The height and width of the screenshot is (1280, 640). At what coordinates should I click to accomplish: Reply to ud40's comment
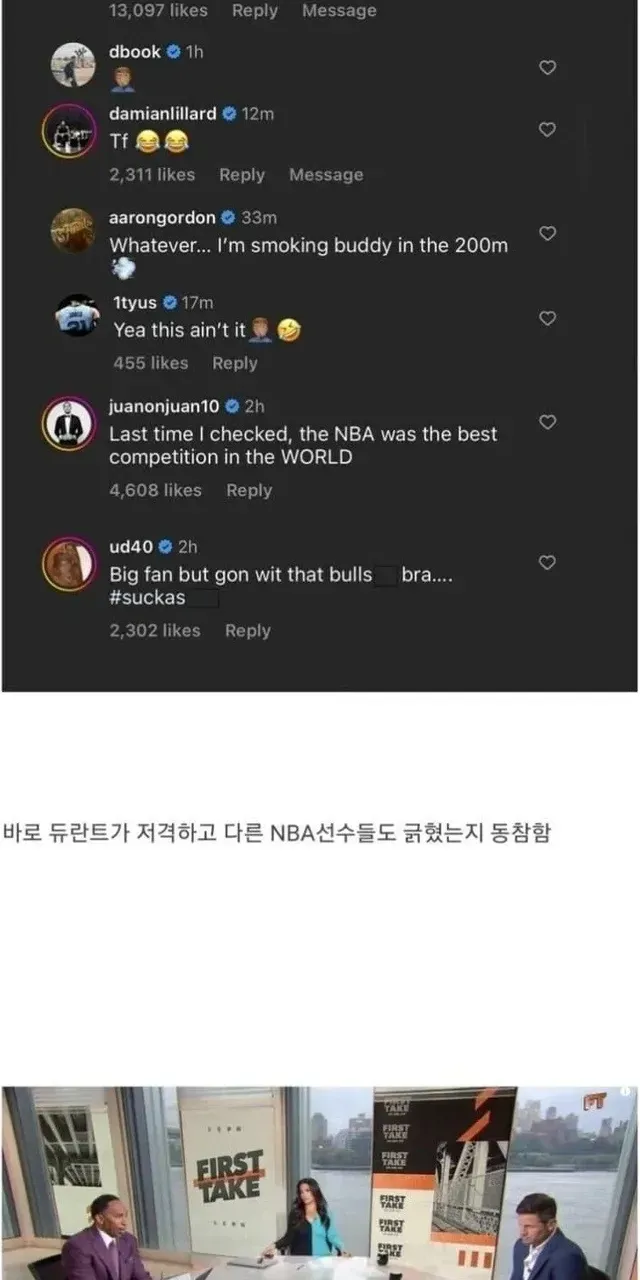point(248,631)
